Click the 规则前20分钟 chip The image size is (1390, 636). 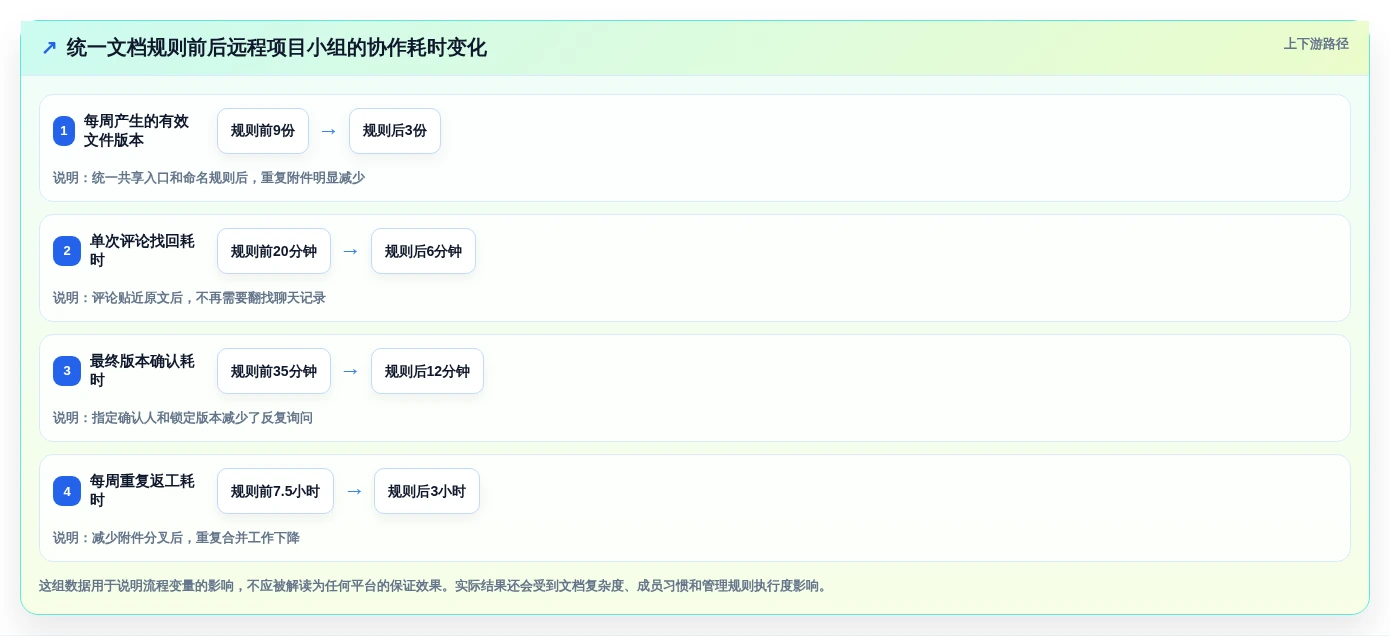[x=274, y=251]
